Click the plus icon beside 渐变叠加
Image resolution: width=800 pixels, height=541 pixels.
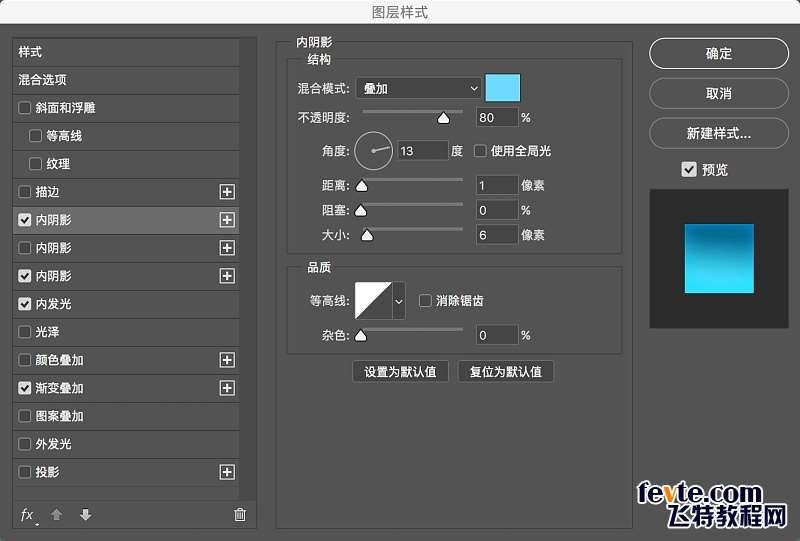(x=227, y=388)
